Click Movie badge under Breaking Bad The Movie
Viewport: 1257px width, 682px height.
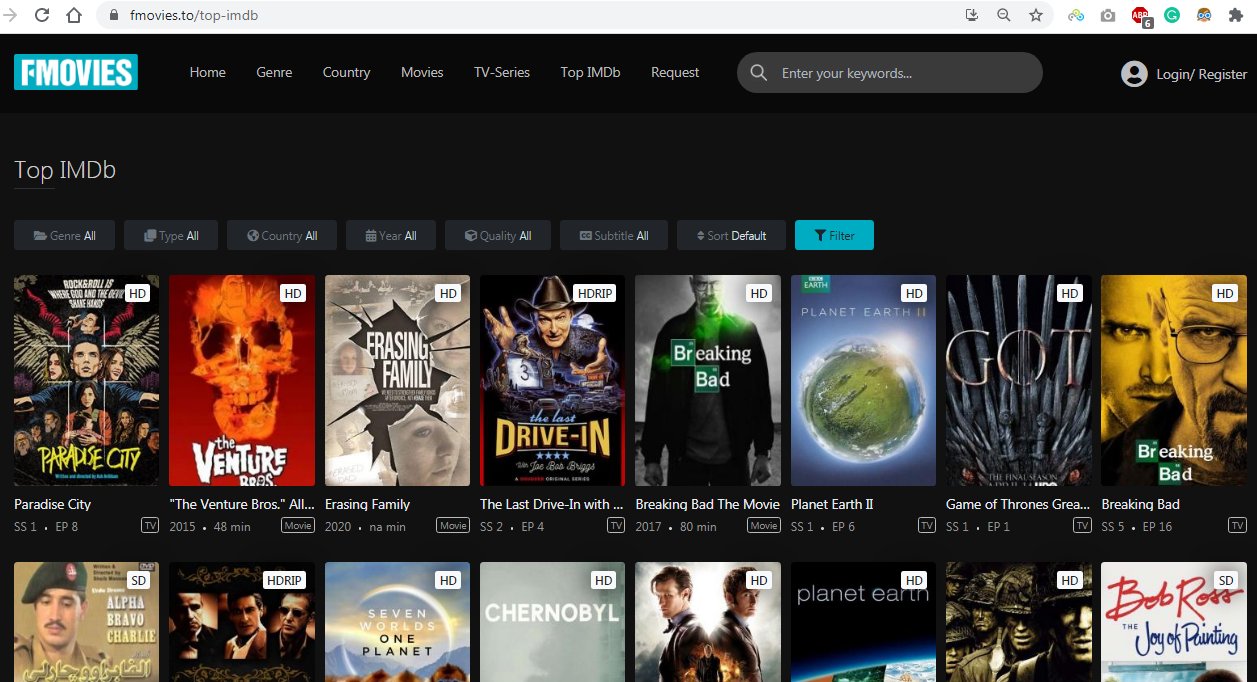click(764, 525)
